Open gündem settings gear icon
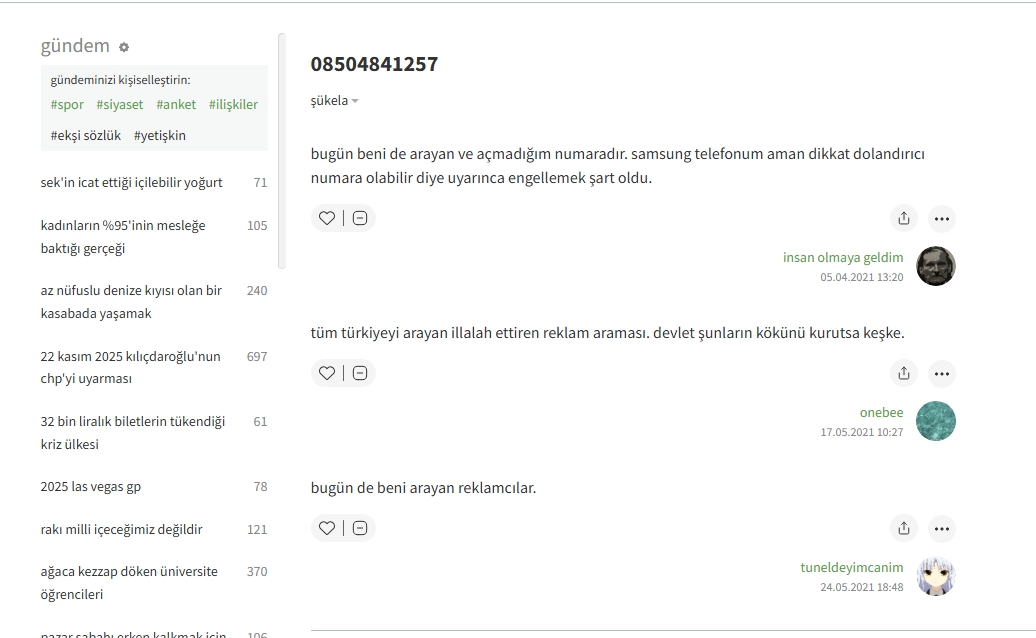This screenshot has width=1036, height=638. [x=124, y=47]
